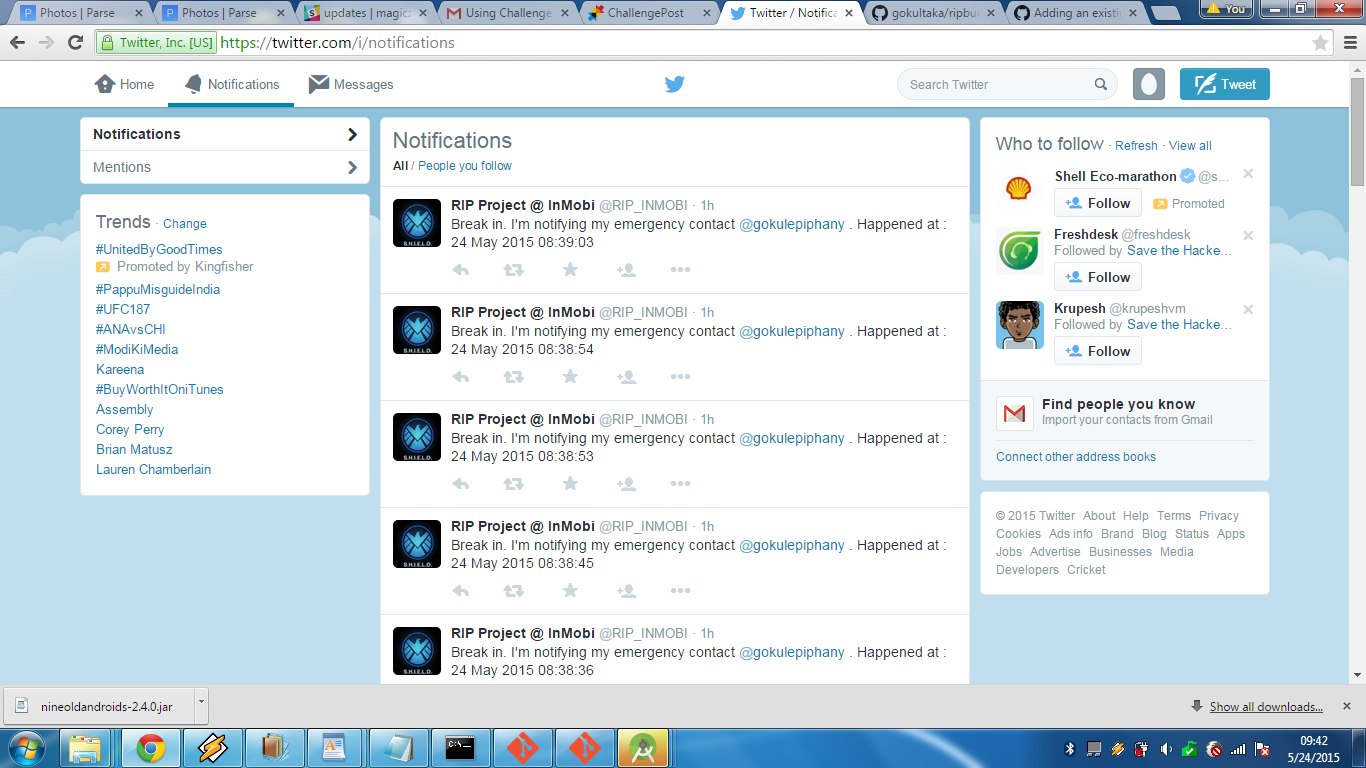Image resolution: width=1366 pixels, height=768 pixels.
Task: Follow user icon on 08:39:03 tweet
Action: pyautogui.click(x=627, y=270)
